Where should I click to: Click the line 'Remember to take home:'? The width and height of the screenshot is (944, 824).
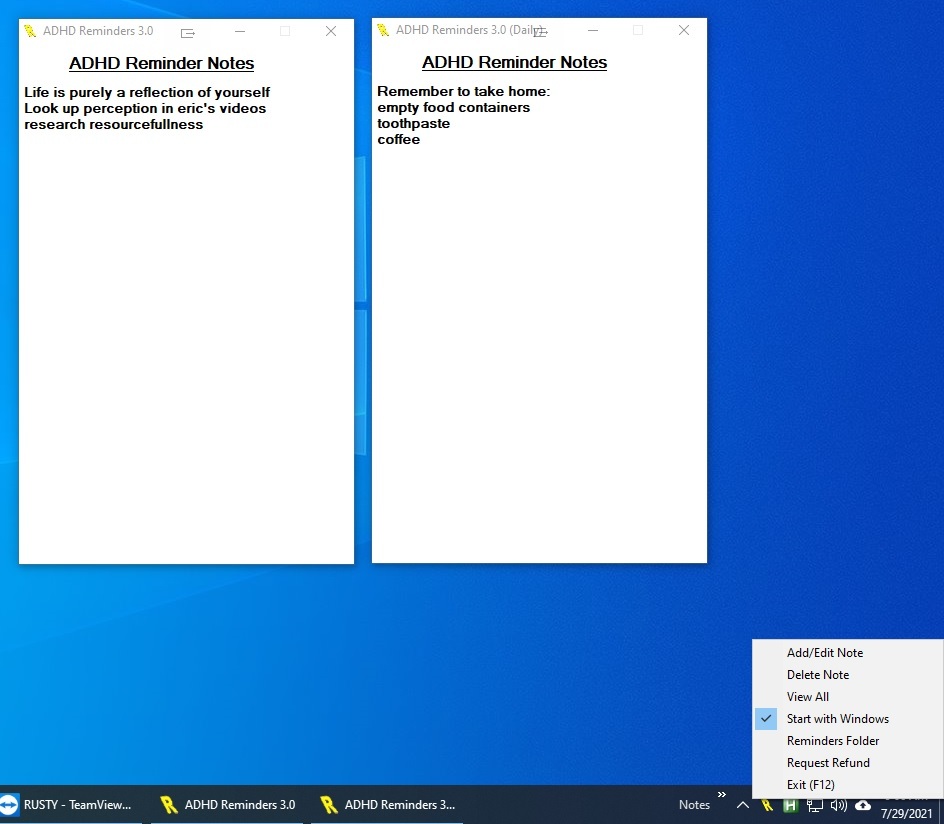coord(464,91)
